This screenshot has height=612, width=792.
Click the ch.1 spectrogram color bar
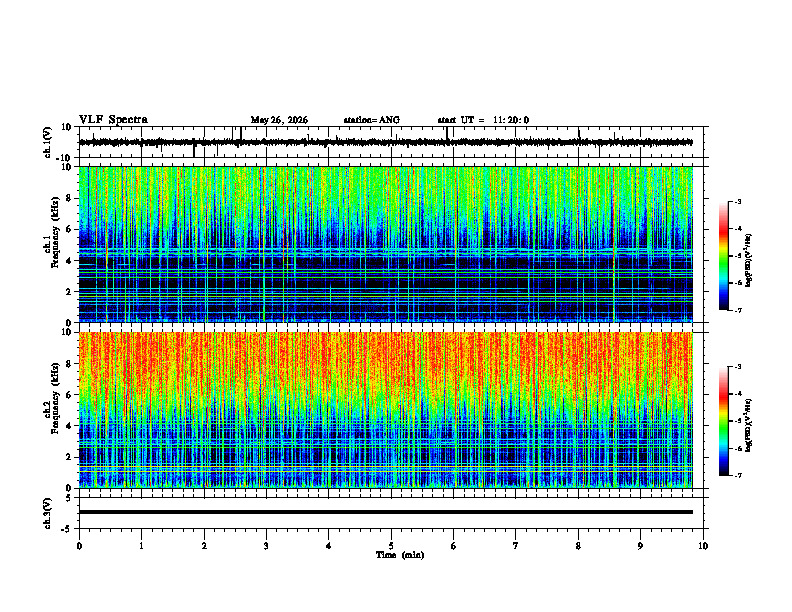point(723,256)
